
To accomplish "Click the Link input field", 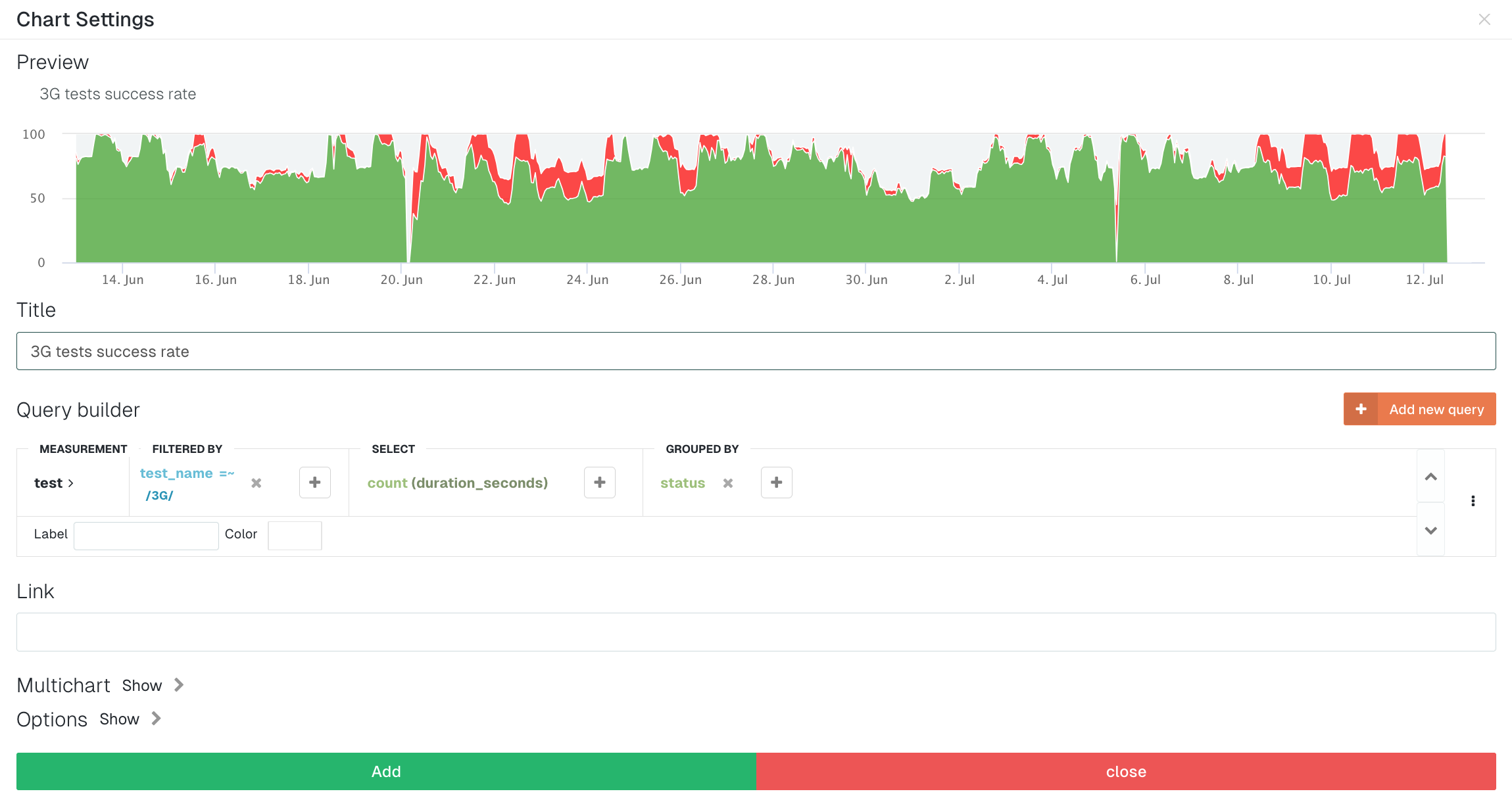I will [756, 632].
